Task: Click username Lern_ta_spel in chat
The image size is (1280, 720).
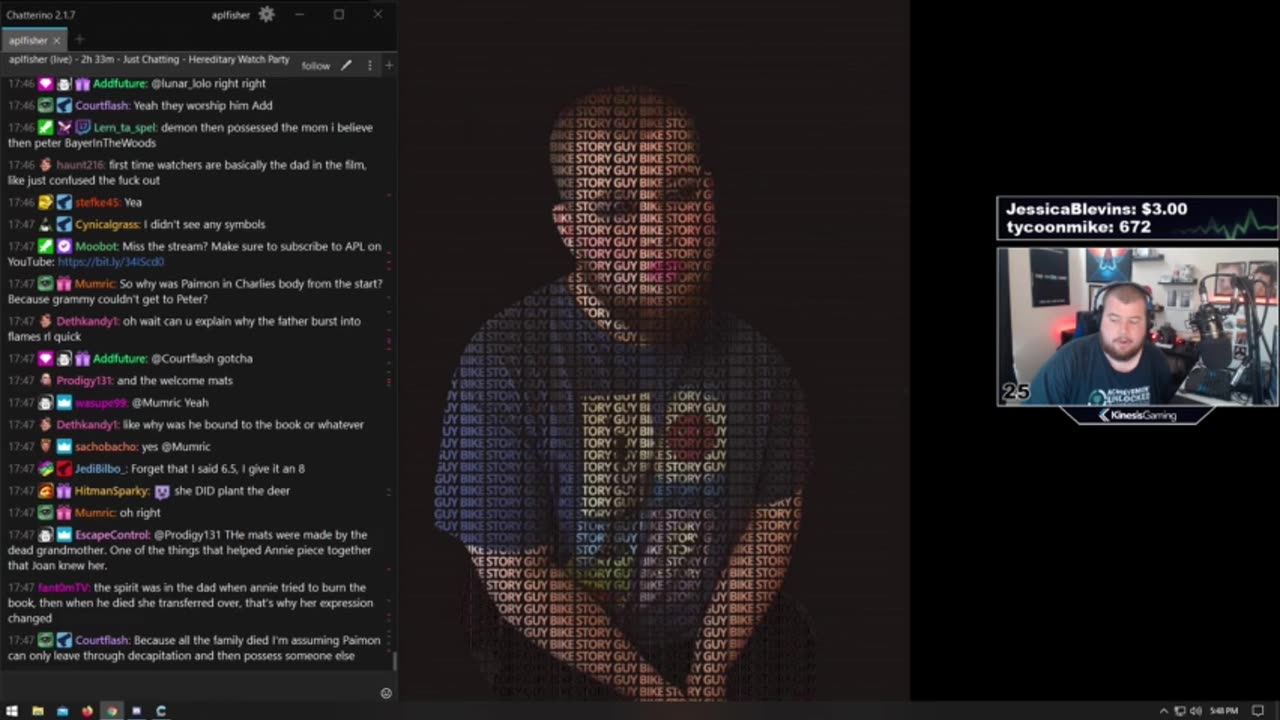Action: coord(125,128)
